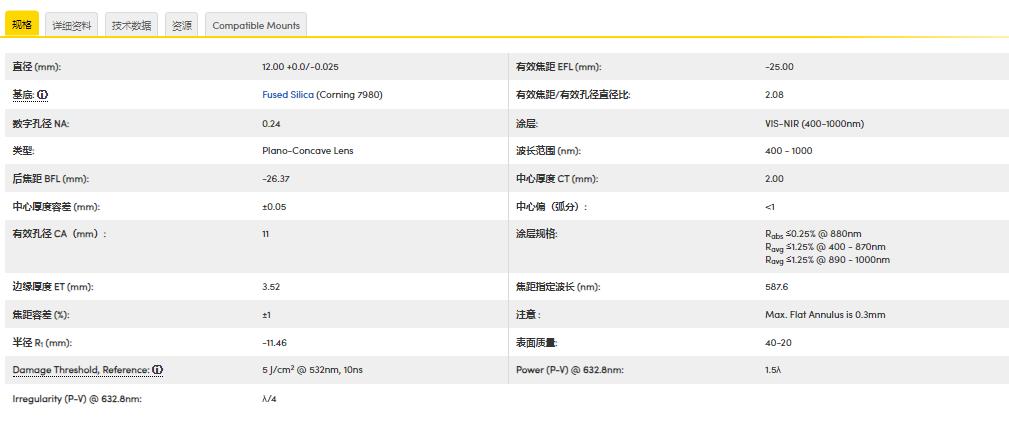Image resolution: width=1009 pixels, height=427 pixels.
Task: Open the Fused Silica link
Action: 288,95
